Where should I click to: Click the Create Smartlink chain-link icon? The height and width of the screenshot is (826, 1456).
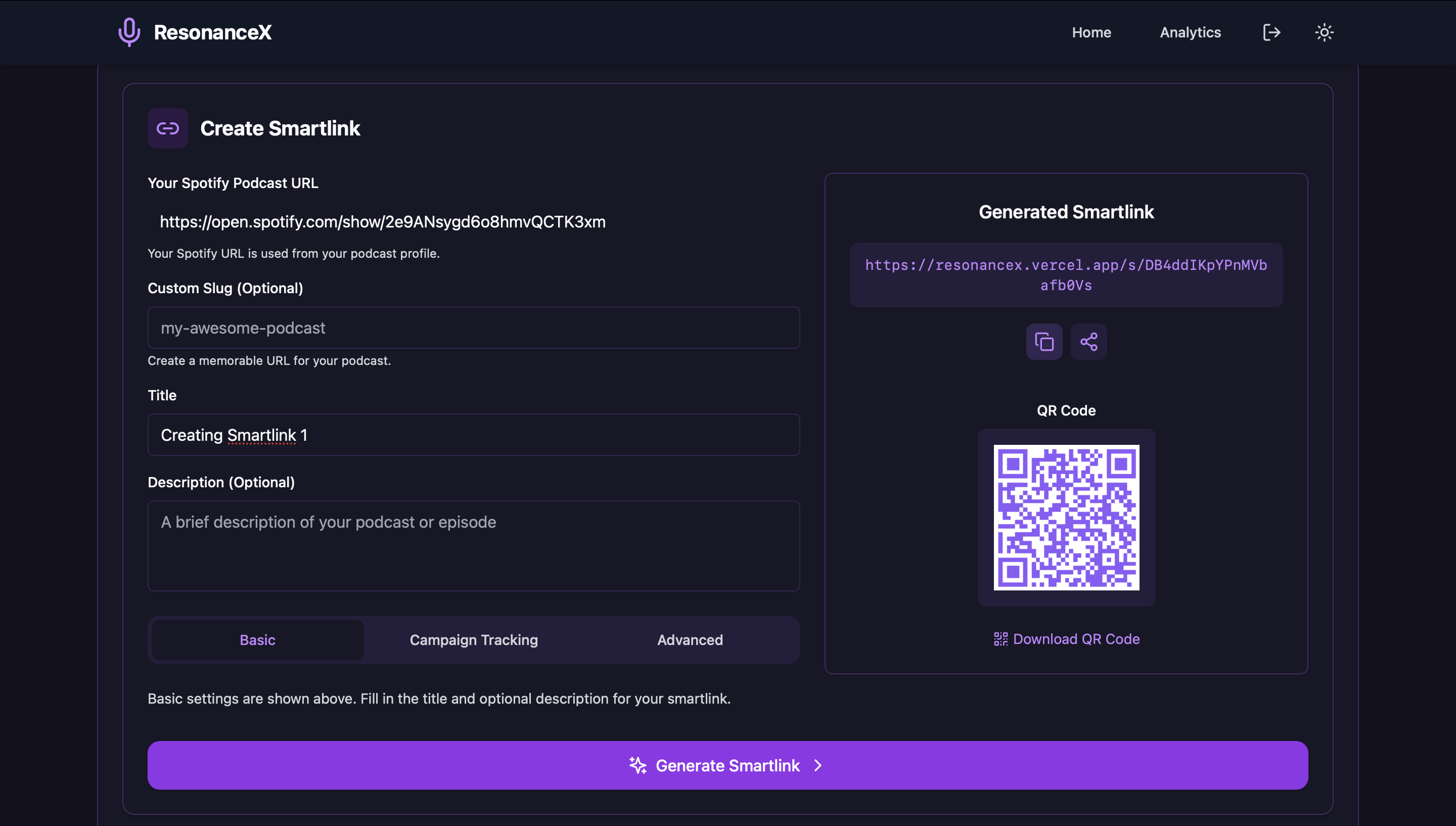click(x=168, y=128)
